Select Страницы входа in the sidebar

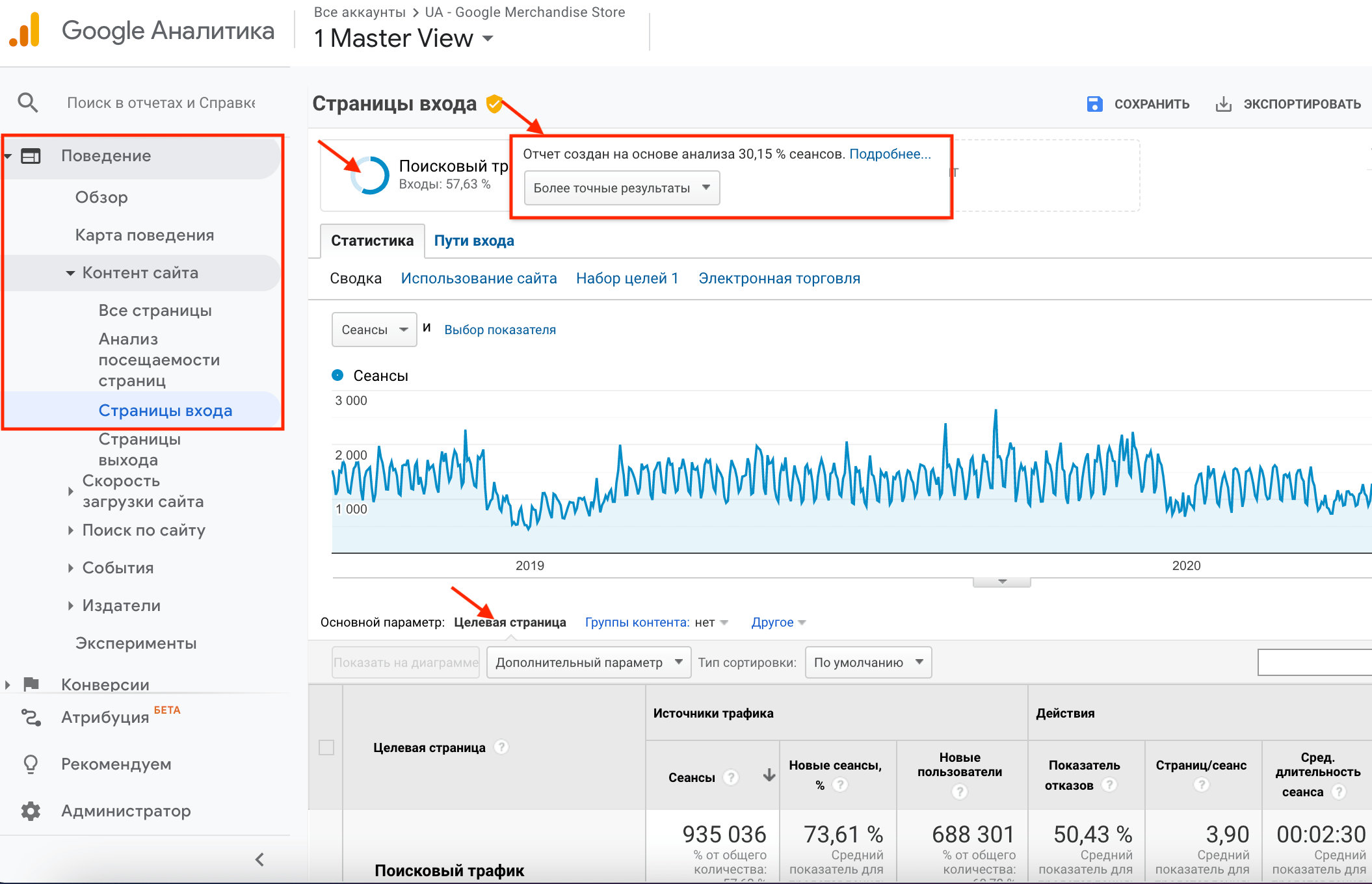[165, 411]
